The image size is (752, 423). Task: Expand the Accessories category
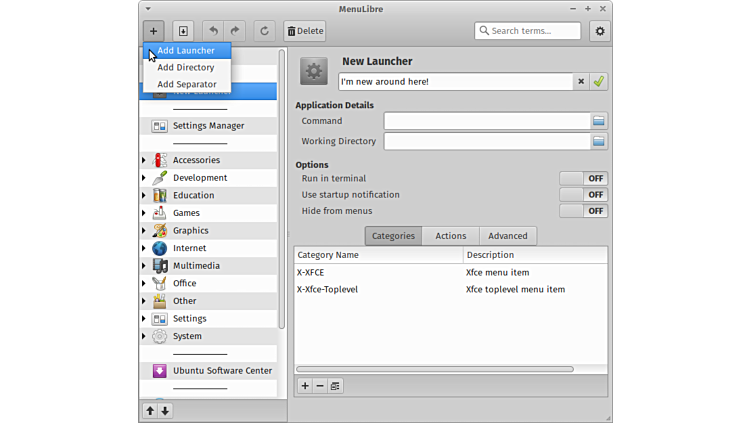[144, 160]
